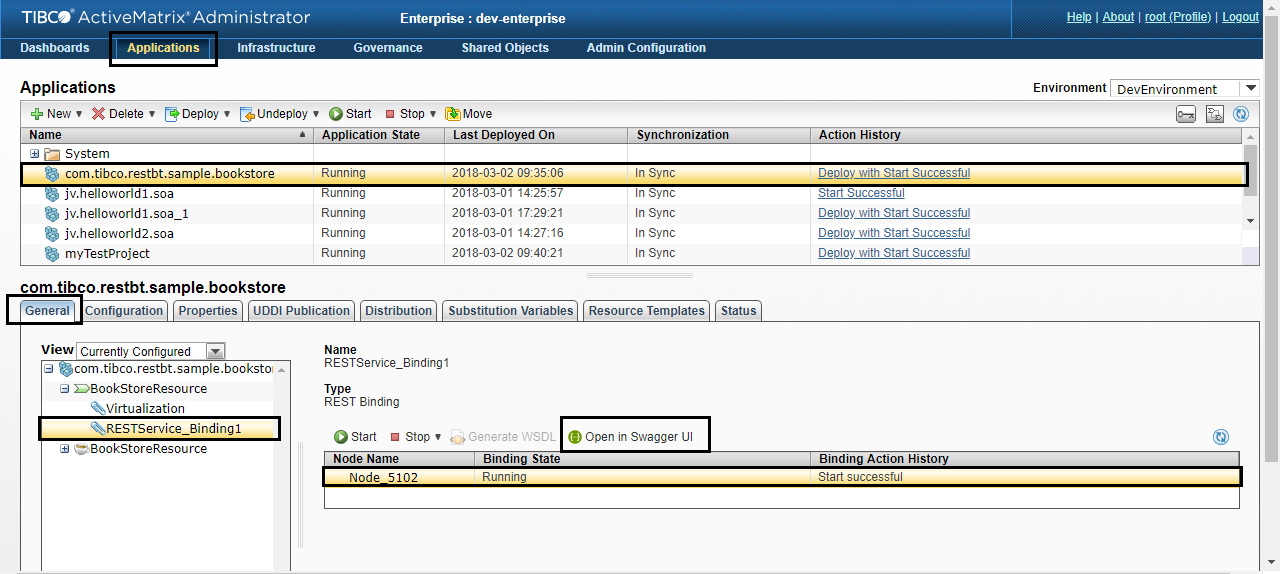Image resolution: width=1280 pixels, height=574 pixels.
Task: Click the coffee cup BookStoreResource icon
Action: coord(81,449)
